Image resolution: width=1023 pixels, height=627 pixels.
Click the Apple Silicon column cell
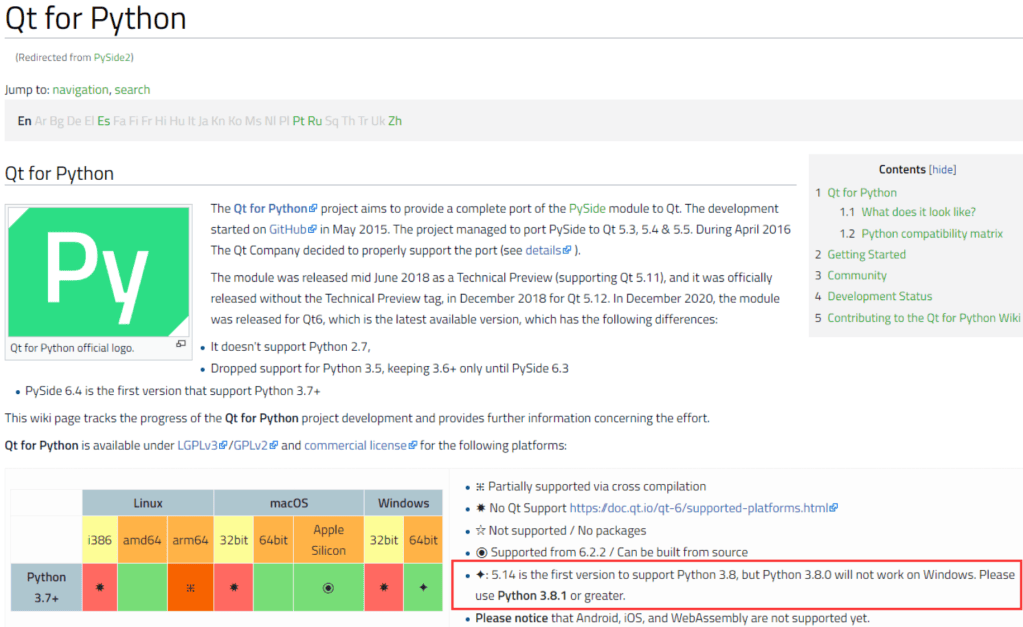click(x=328, y=540)
